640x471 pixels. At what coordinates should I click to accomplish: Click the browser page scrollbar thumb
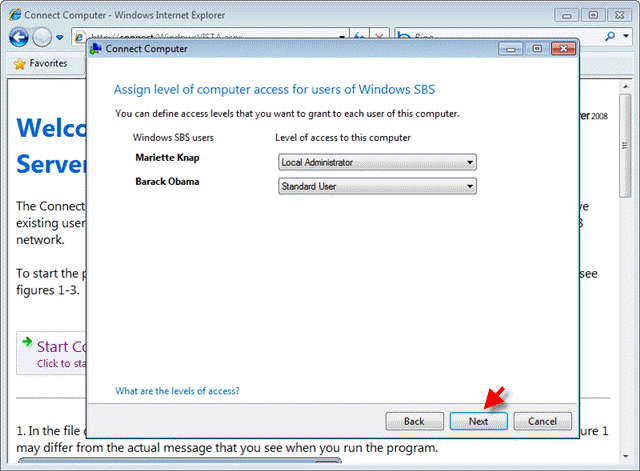tap(625, 146)
